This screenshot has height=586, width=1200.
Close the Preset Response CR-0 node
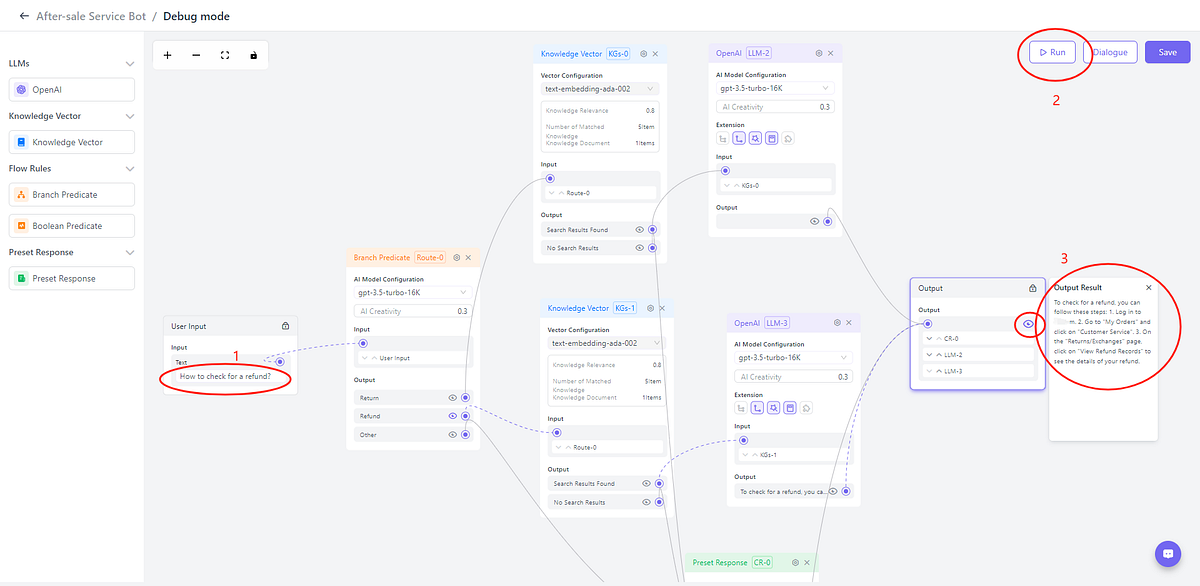[806, 562]
